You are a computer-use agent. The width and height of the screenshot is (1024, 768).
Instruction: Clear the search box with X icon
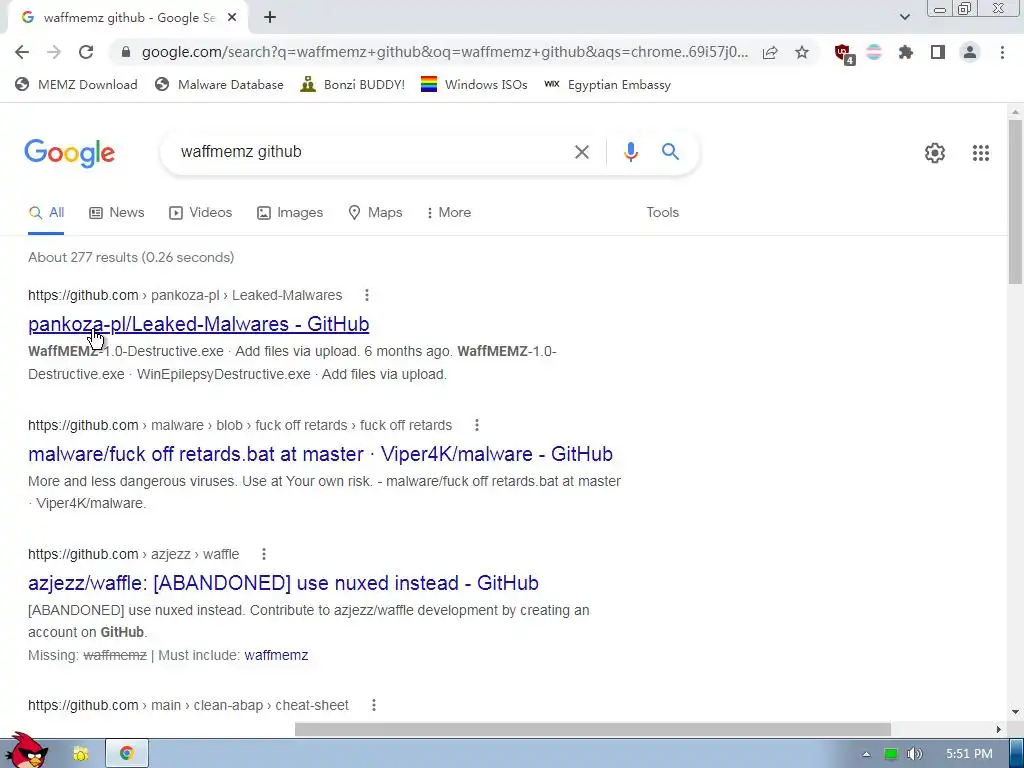tap(581, 152)
